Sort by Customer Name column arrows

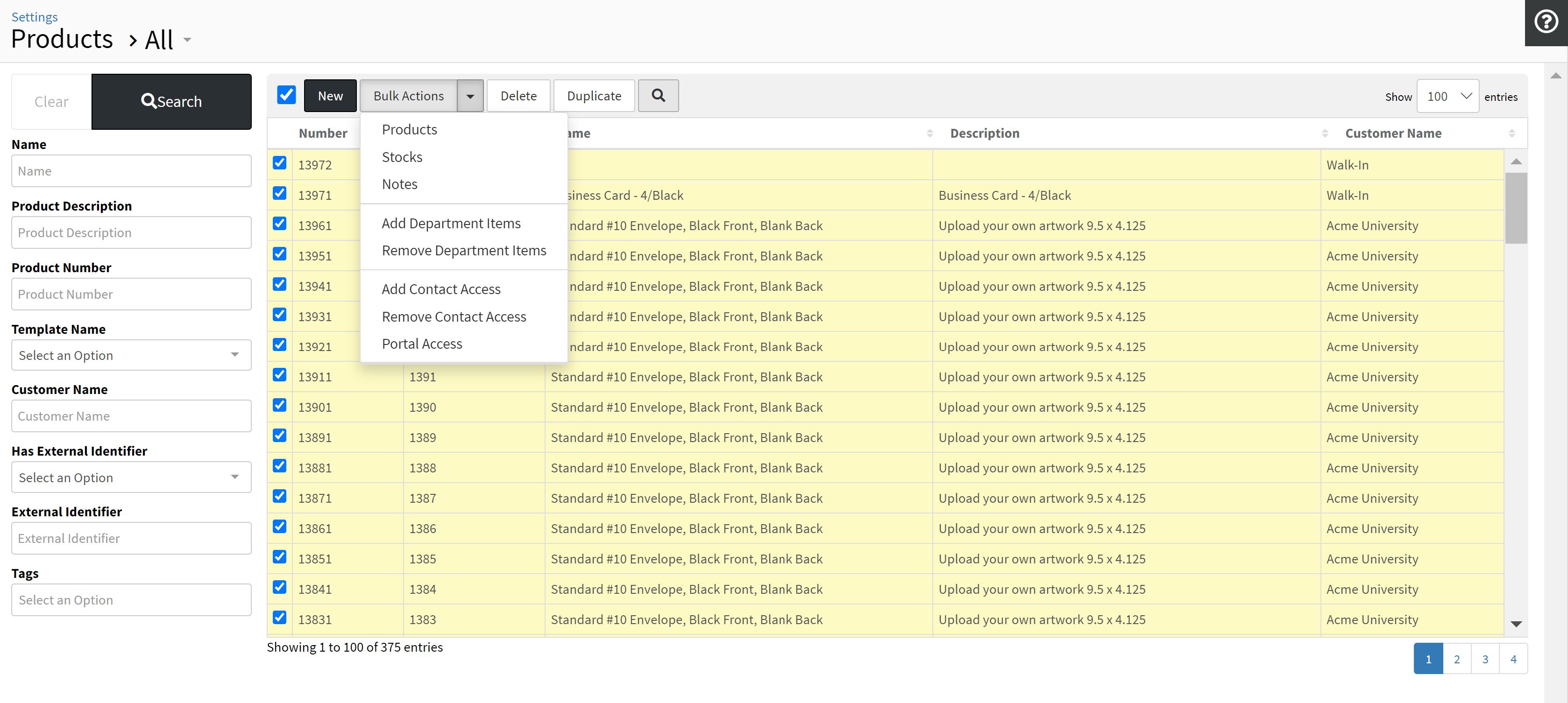1511,133
